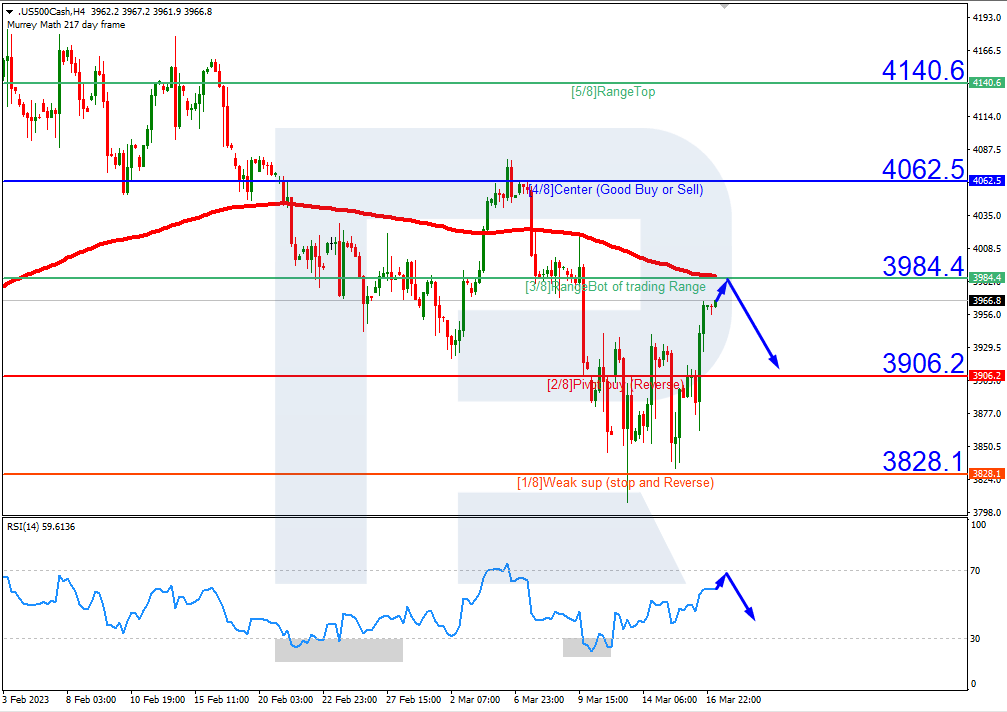This screenshot has height=712, width=1007.
Task: Expand the .US500Cash symbol dropdown triangle
Action: (10, 10)
